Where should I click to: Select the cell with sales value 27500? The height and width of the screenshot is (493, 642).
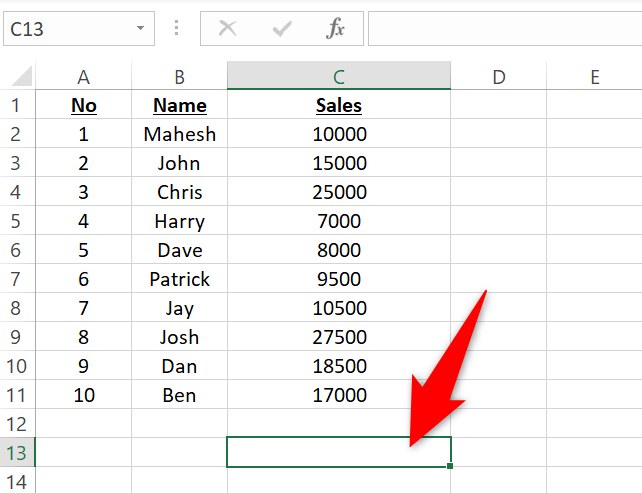coord(339,337)
